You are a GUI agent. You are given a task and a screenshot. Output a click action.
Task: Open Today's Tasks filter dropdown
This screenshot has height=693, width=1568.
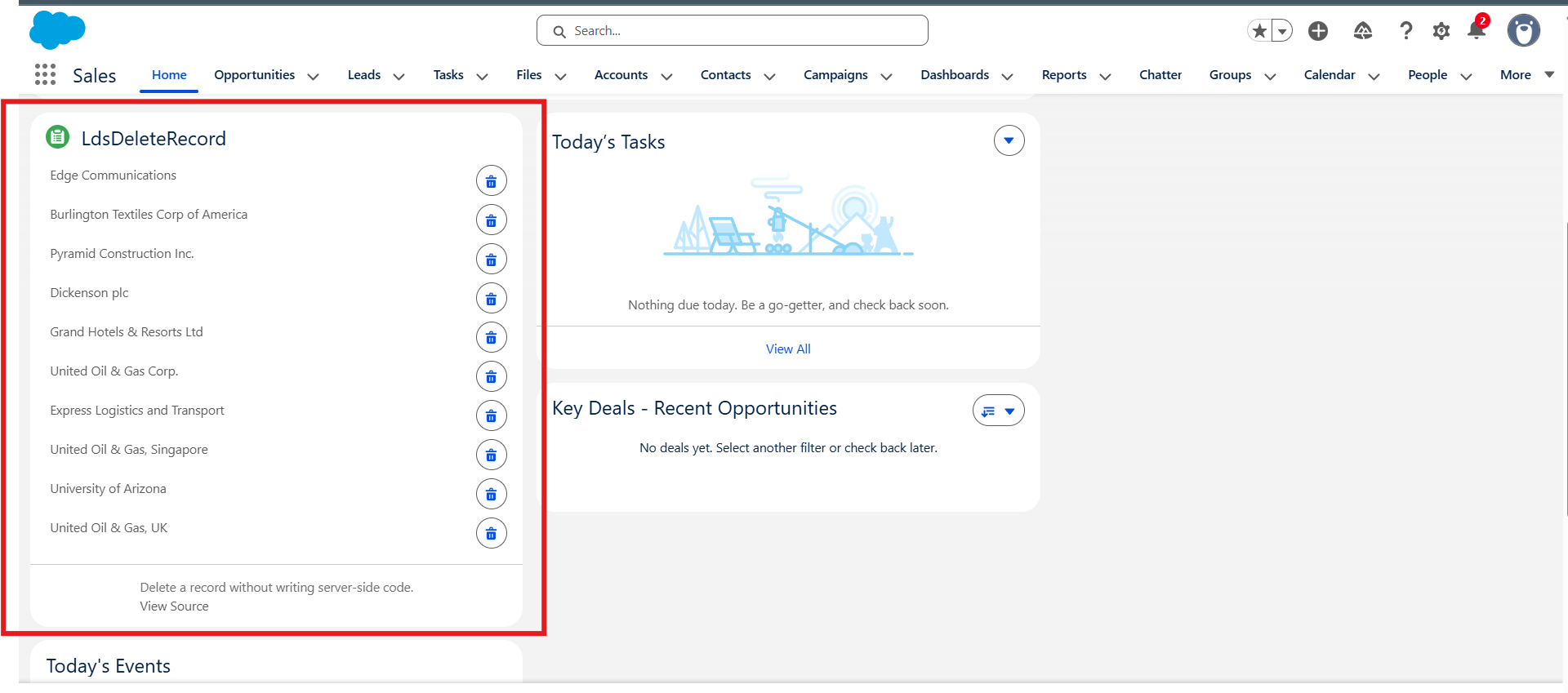1009,140
